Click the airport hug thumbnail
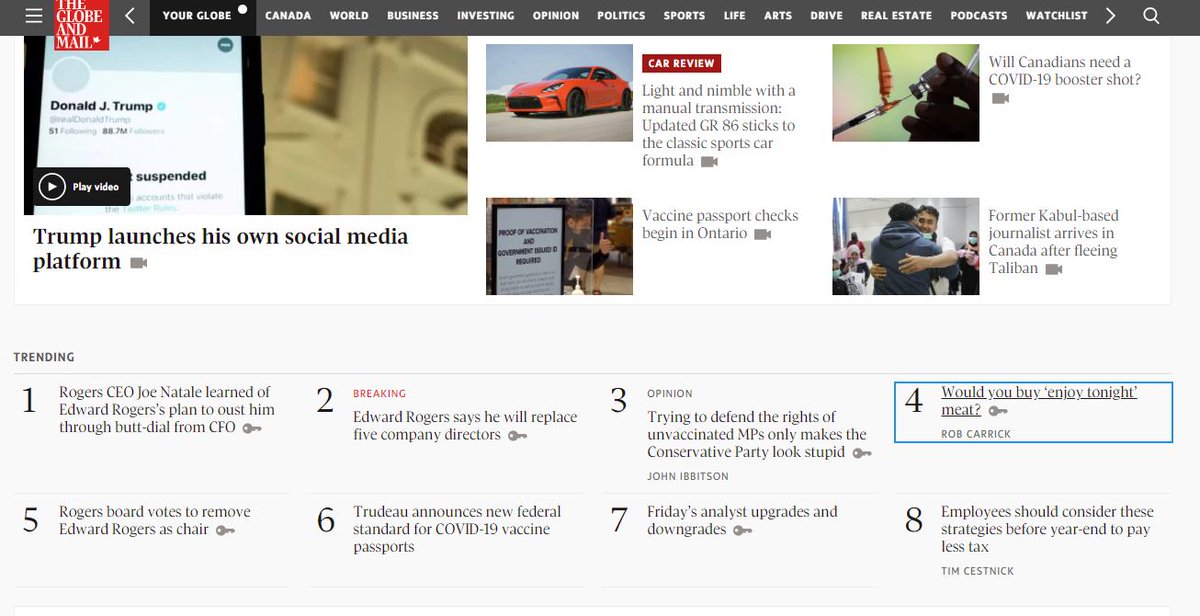The width and height of the screenshot is (1200, 616). [907, 246]
